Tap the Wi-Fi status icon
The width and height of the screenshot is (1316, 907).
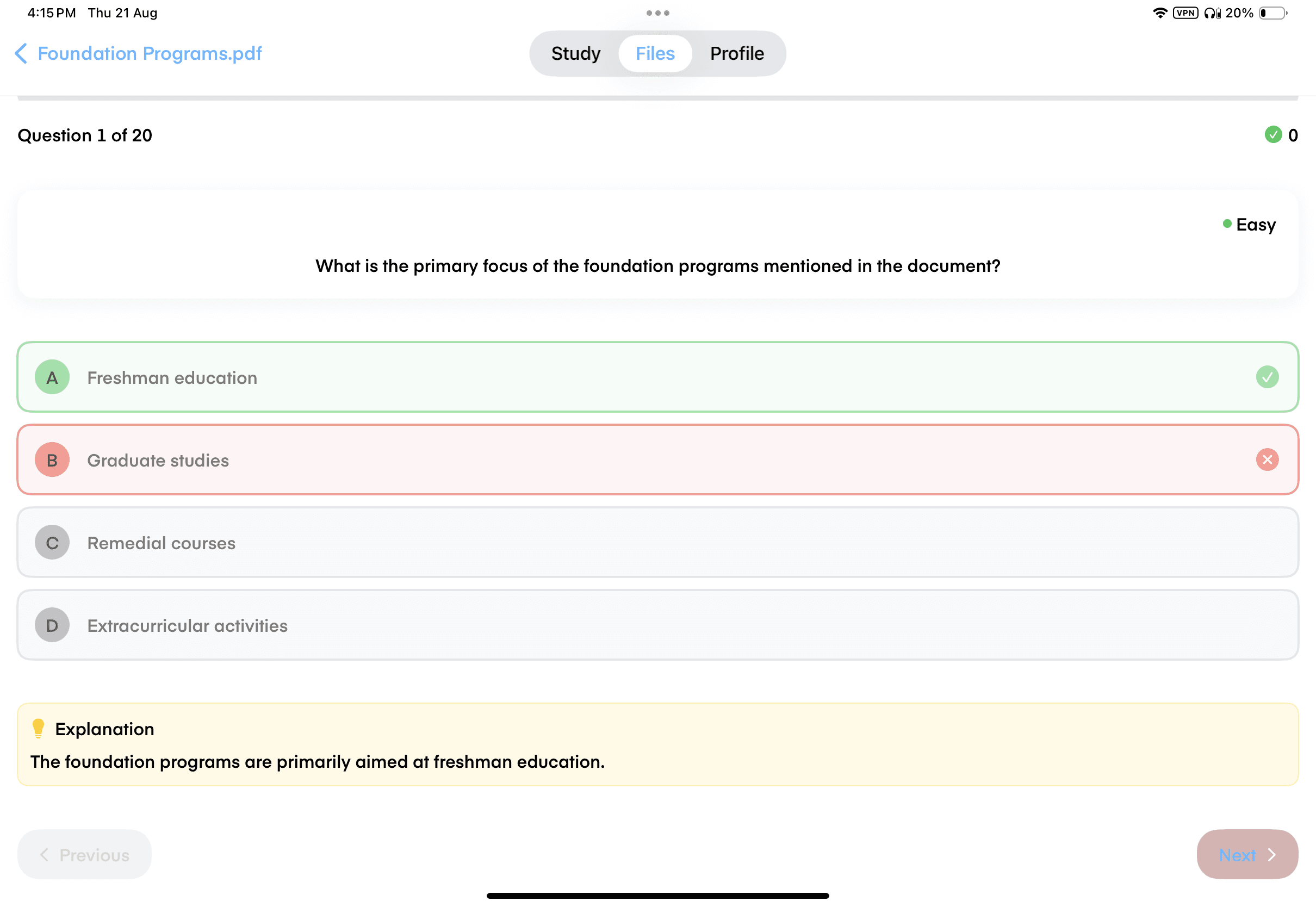click(x=1160, y=13)
